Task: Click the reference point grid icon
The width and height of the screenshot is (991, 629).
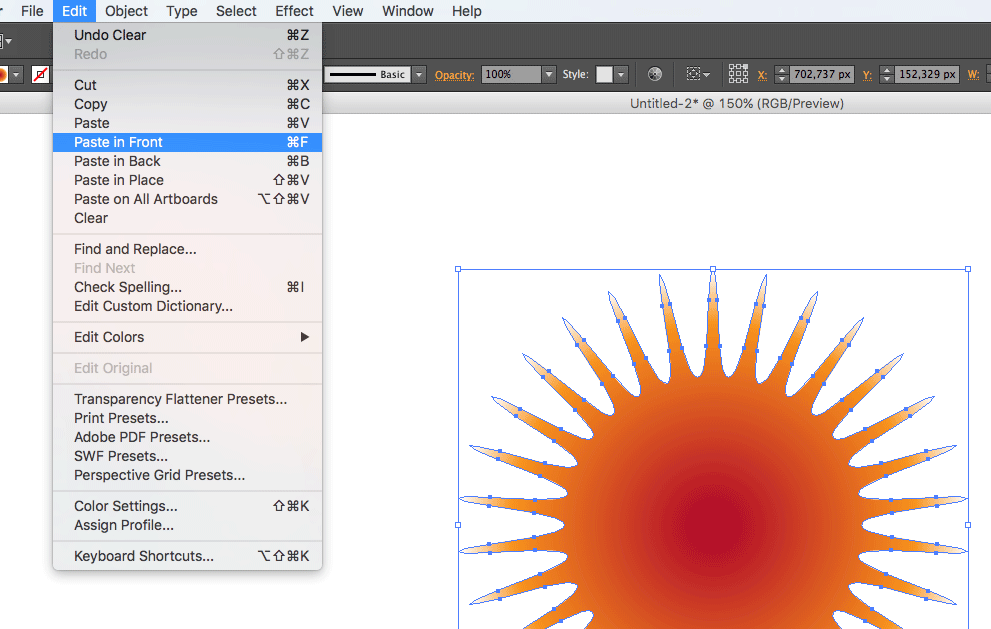Action: pyautogui.click(x=739, y=74)
